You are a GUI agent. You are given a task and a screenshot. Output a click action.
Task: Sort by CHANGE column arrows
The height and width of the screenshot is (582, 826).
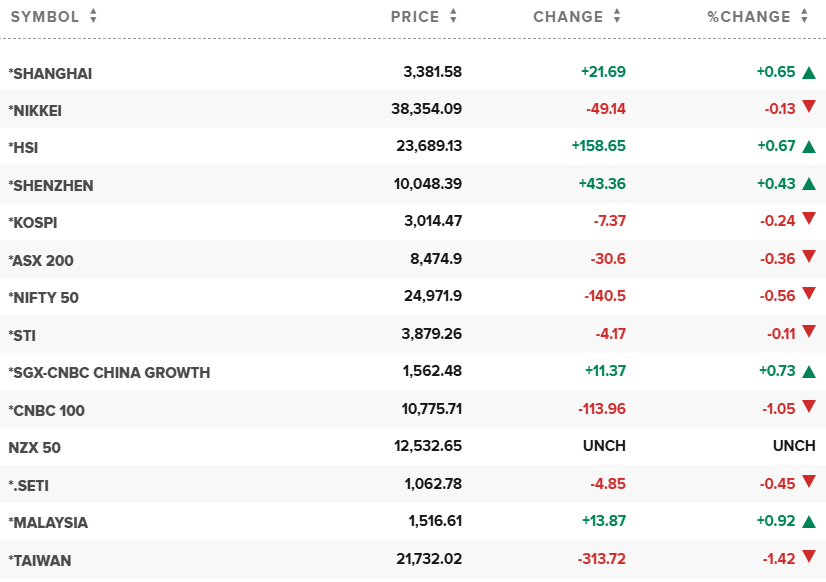(617, 17)
